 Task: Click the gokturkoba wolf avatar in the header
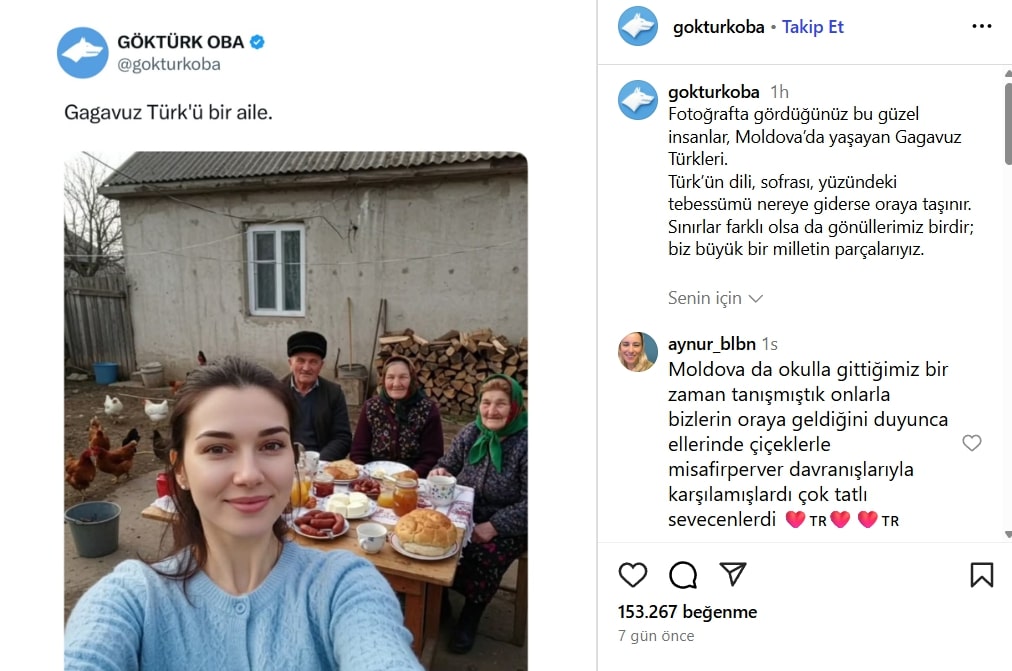pos(638,26)
